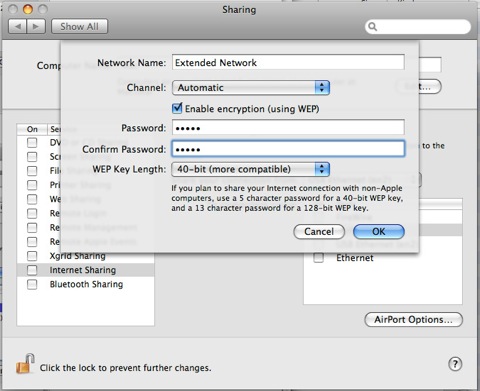Toggle the Bluetooth Sharing checkbox
This screenshot has height=391, width=480.
(32, 284)
